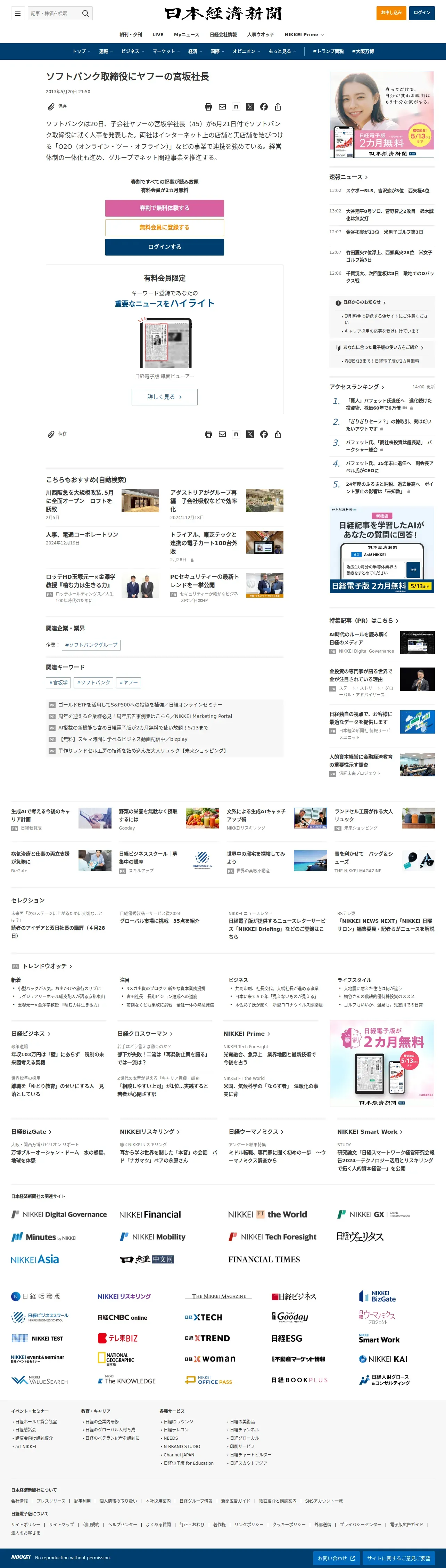Click the magnifier search icon
This screenshot has width=446, height=1568.
[x=85, y=13]
